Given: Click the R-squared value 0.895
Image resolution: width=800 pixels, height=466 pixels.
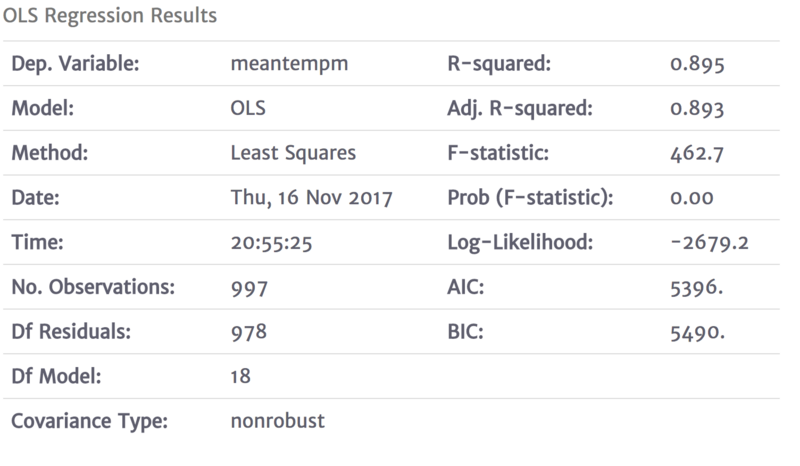Looking at the screenshot, I should tap(696, 64).
